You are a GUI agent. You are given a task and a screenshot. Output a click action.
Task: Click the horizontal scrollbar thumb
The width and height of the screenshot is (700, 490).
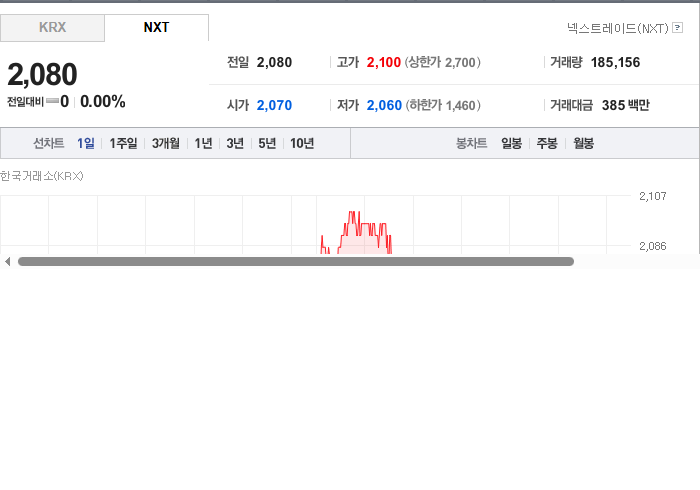[x=296, y=262]
